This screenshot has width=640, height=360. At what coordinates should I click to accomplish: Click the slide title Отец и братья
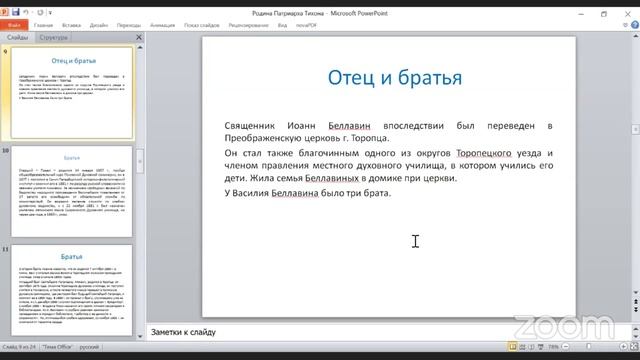[x=395, y=78]
